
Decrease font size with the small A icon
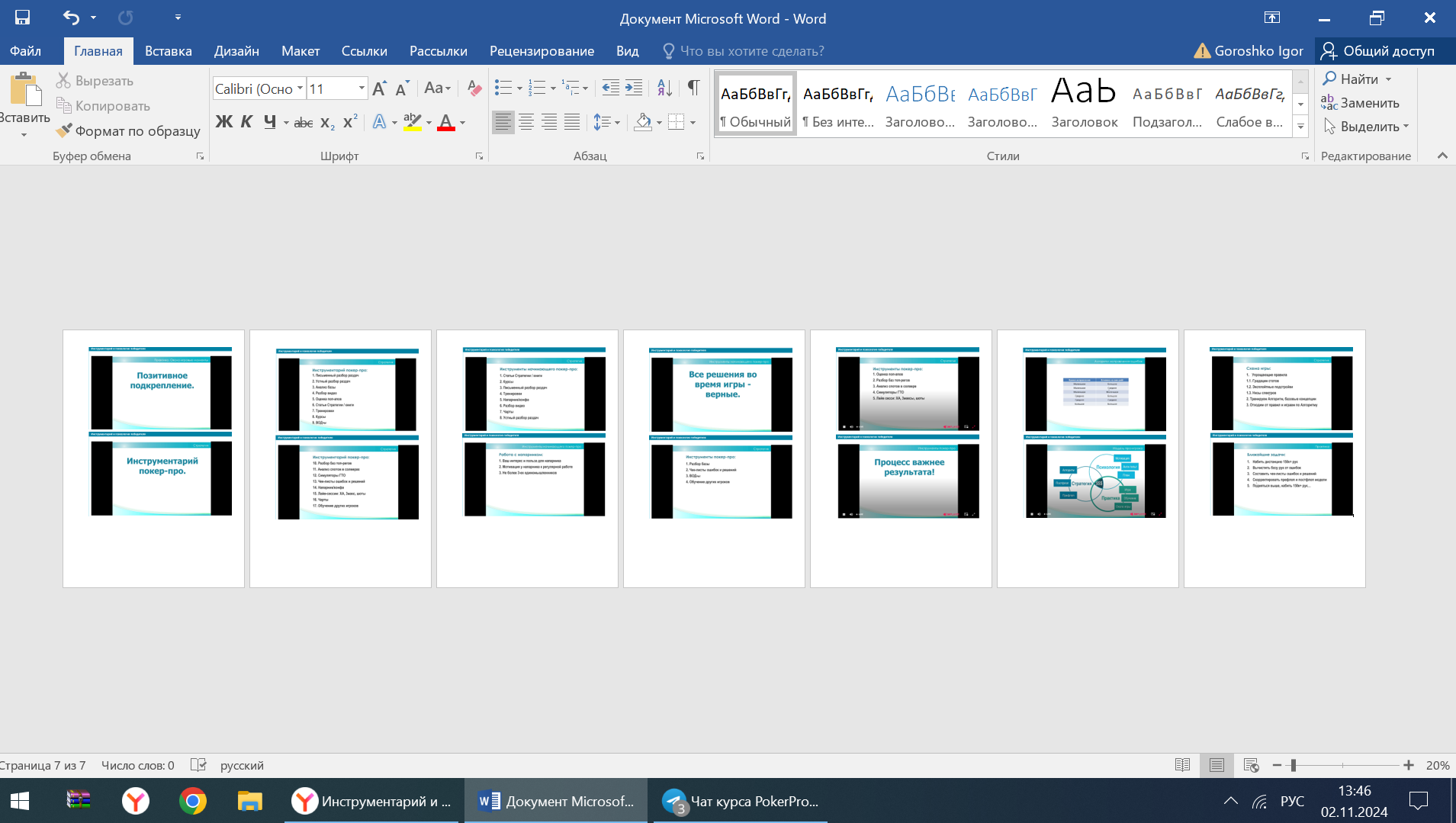coord(403,88)
